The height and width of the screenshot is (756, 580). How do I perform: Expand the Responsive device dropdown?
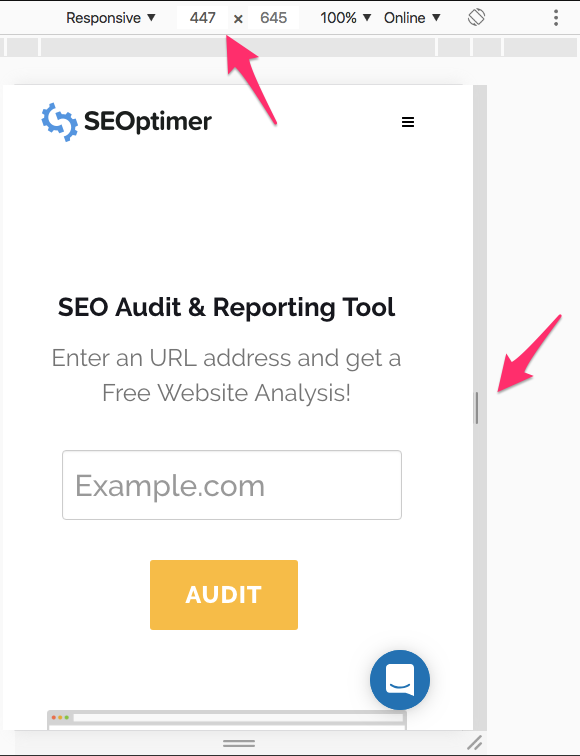click(110, 18)
